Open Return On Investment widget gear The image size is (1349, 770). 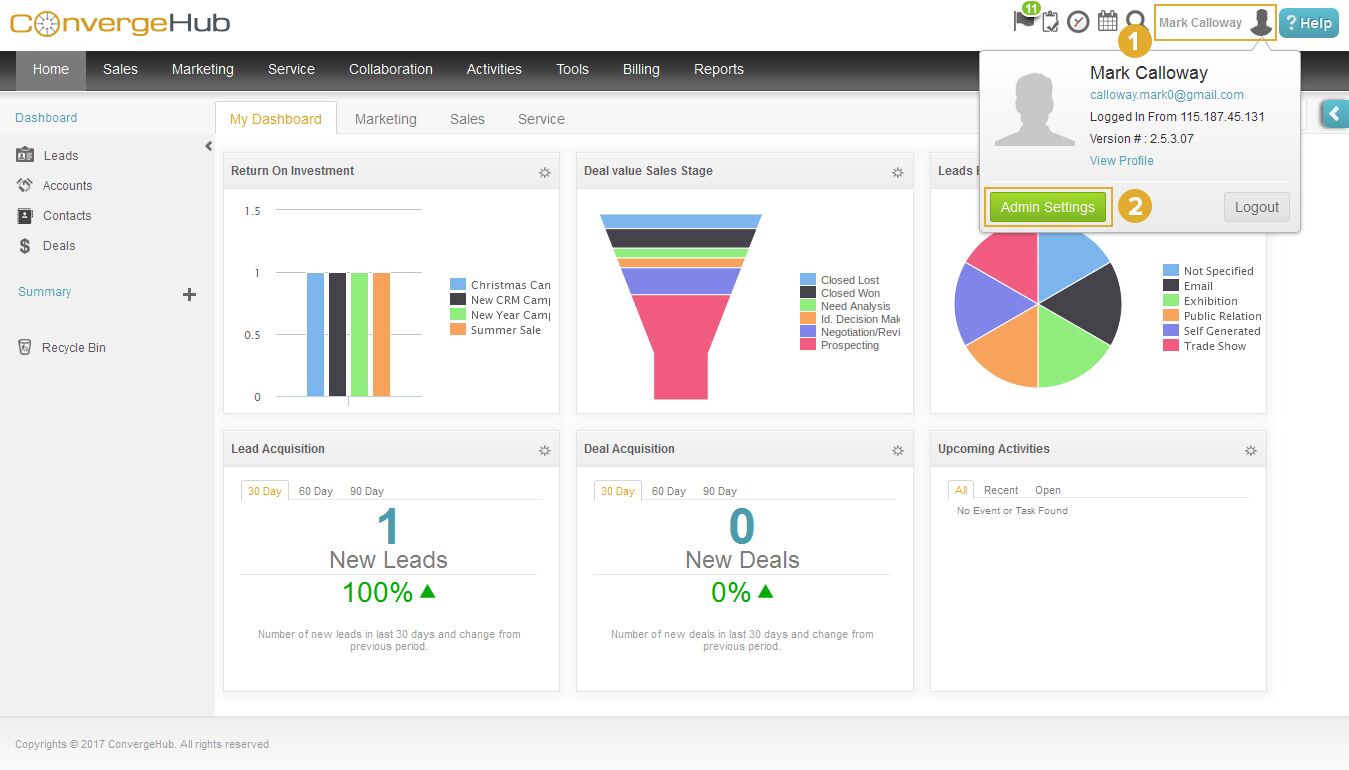click(545, 172)
